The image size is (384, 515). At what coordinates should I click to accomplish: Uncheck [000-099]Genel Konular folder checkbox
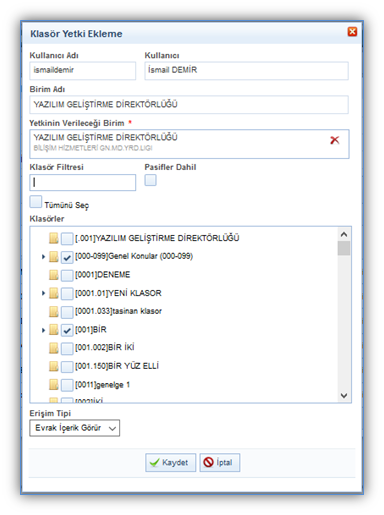(x=67, y=257)
